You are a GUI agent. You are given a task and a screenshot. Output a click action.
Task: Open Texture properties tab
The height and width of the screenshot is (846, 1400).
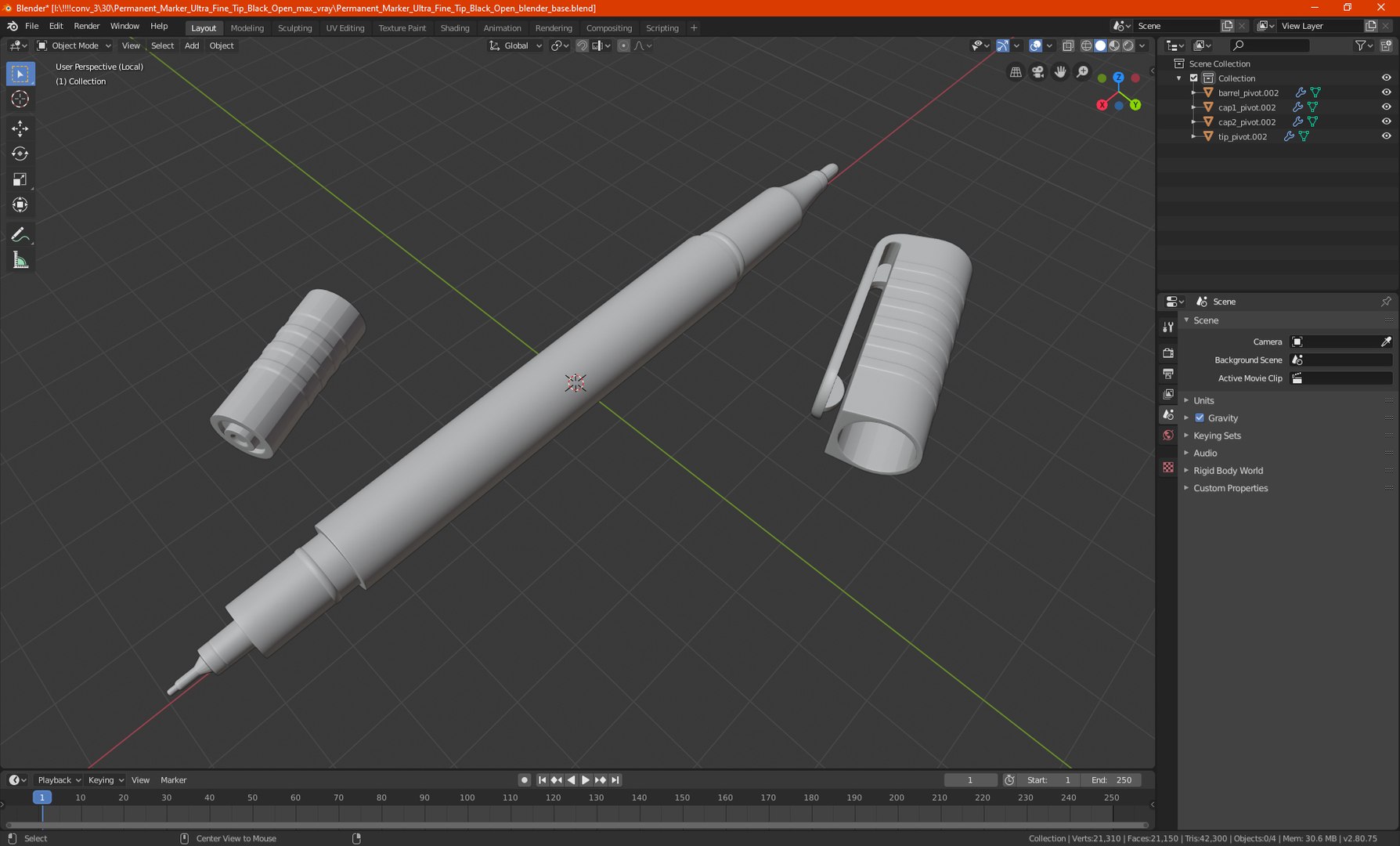1168,467
